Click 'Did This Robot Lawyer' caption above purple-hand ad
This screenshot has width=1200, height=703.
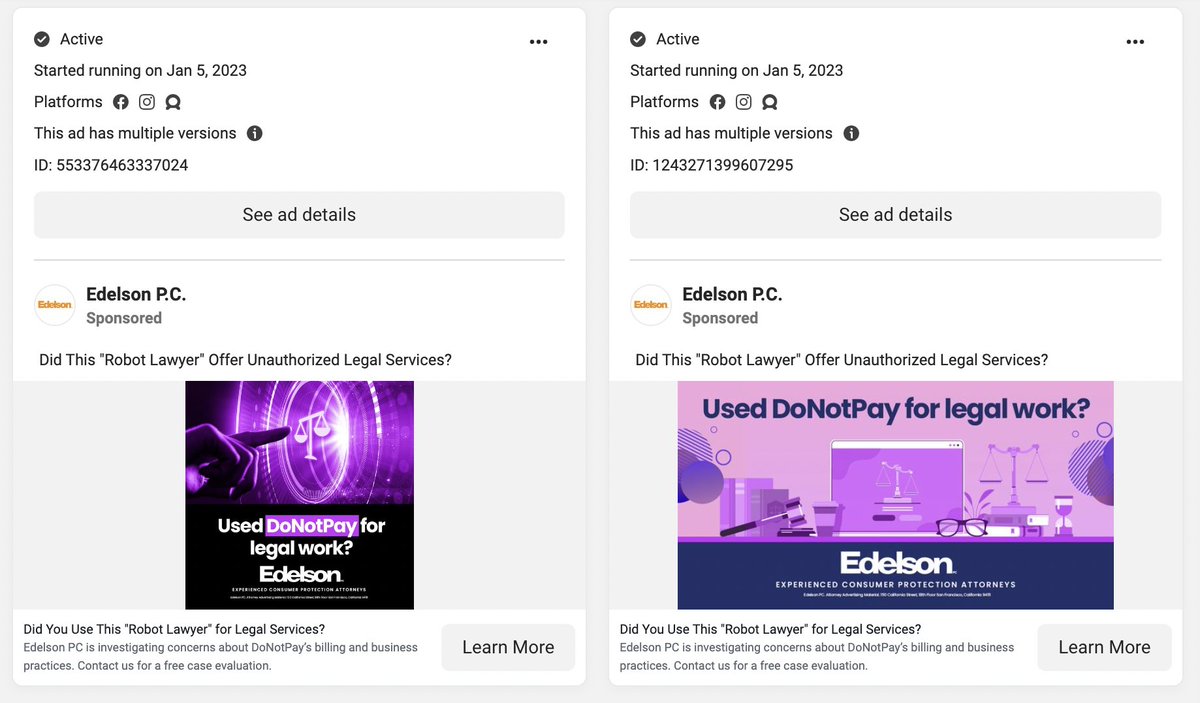coord(245,360)
